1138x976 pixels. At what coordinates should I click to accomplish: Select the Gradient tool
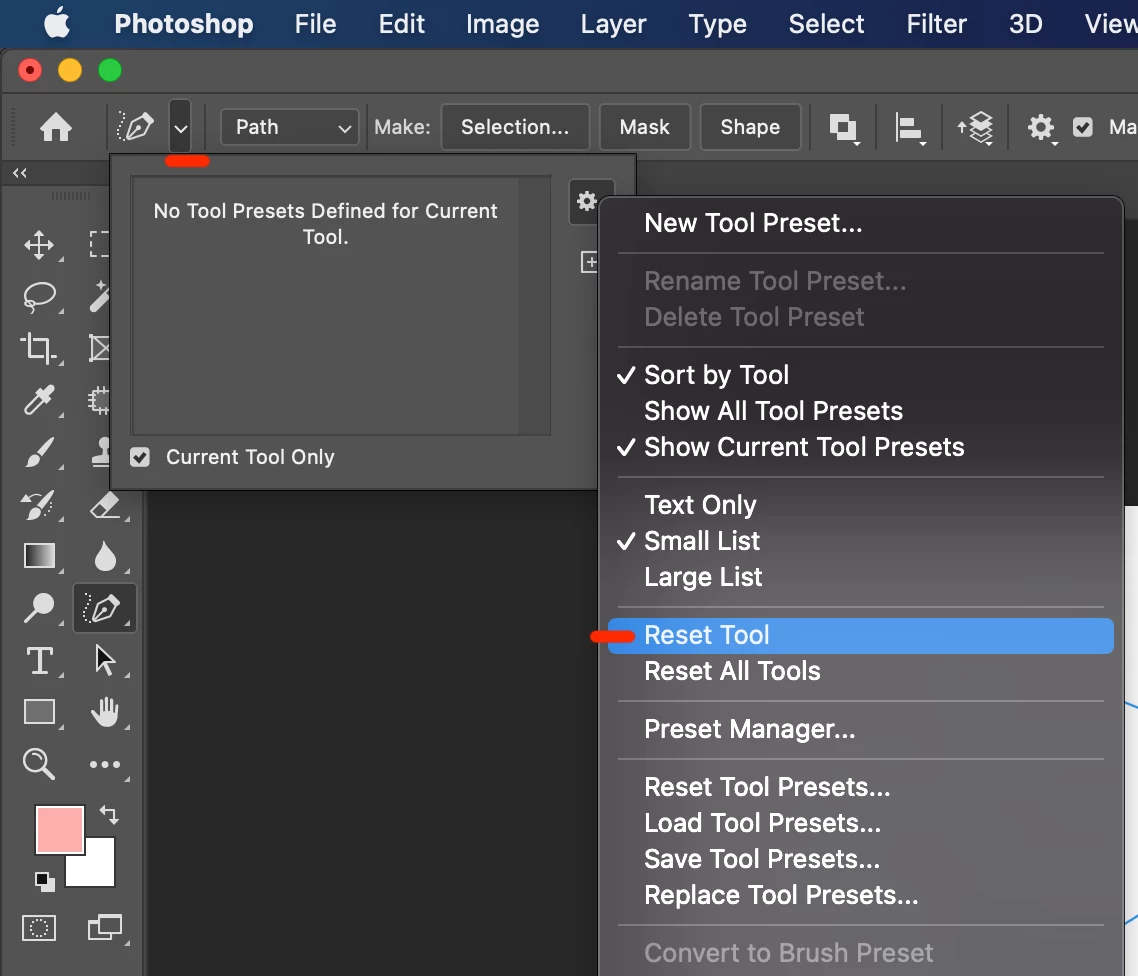pyautogui.click(x=39, y=556)
